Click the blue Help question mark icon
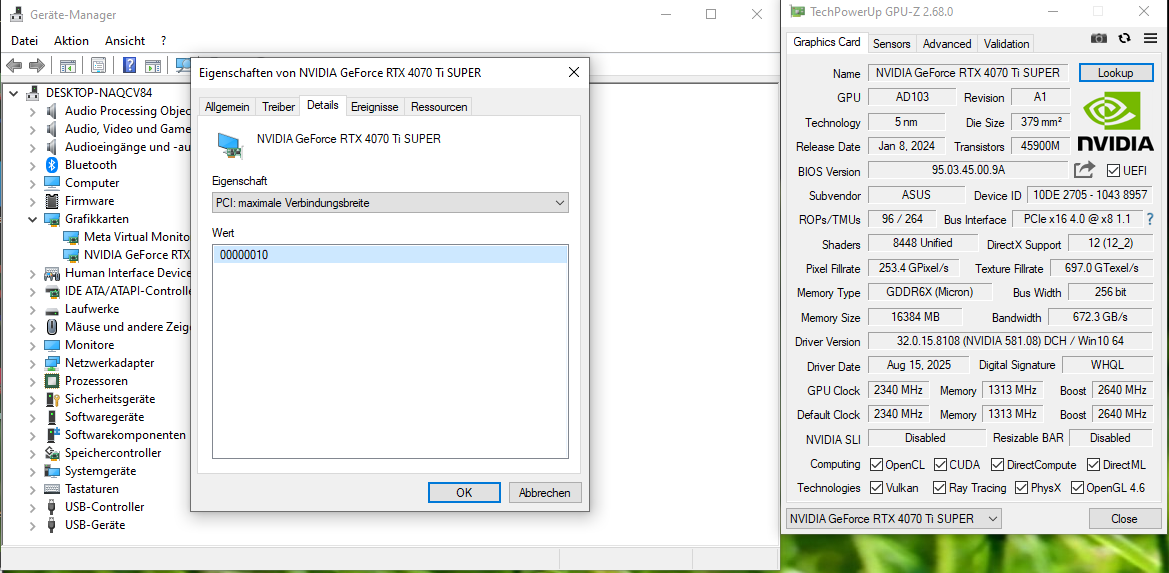1169x573 pixels. 129,66
